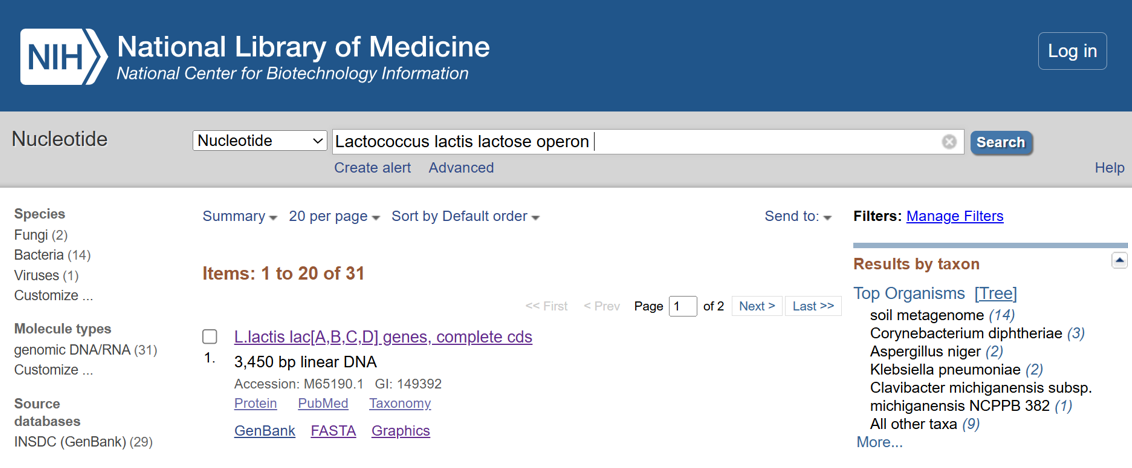Image resolution: width=1132 pixels, height=468 pixels.
Task: Click the Manage Filters link
Action: click(x=954, y=216)
